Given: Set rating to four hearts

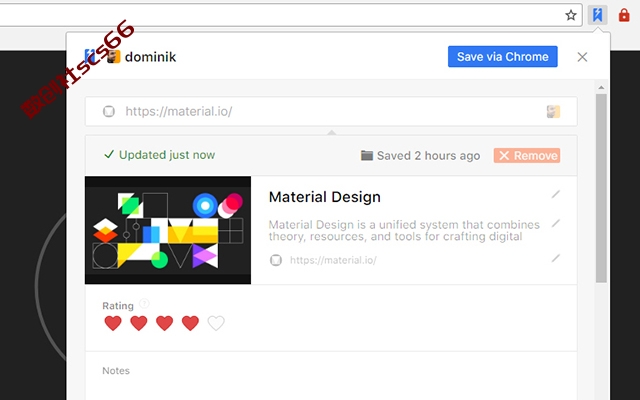Looking at the screenshot, I should tap(190, 323).
